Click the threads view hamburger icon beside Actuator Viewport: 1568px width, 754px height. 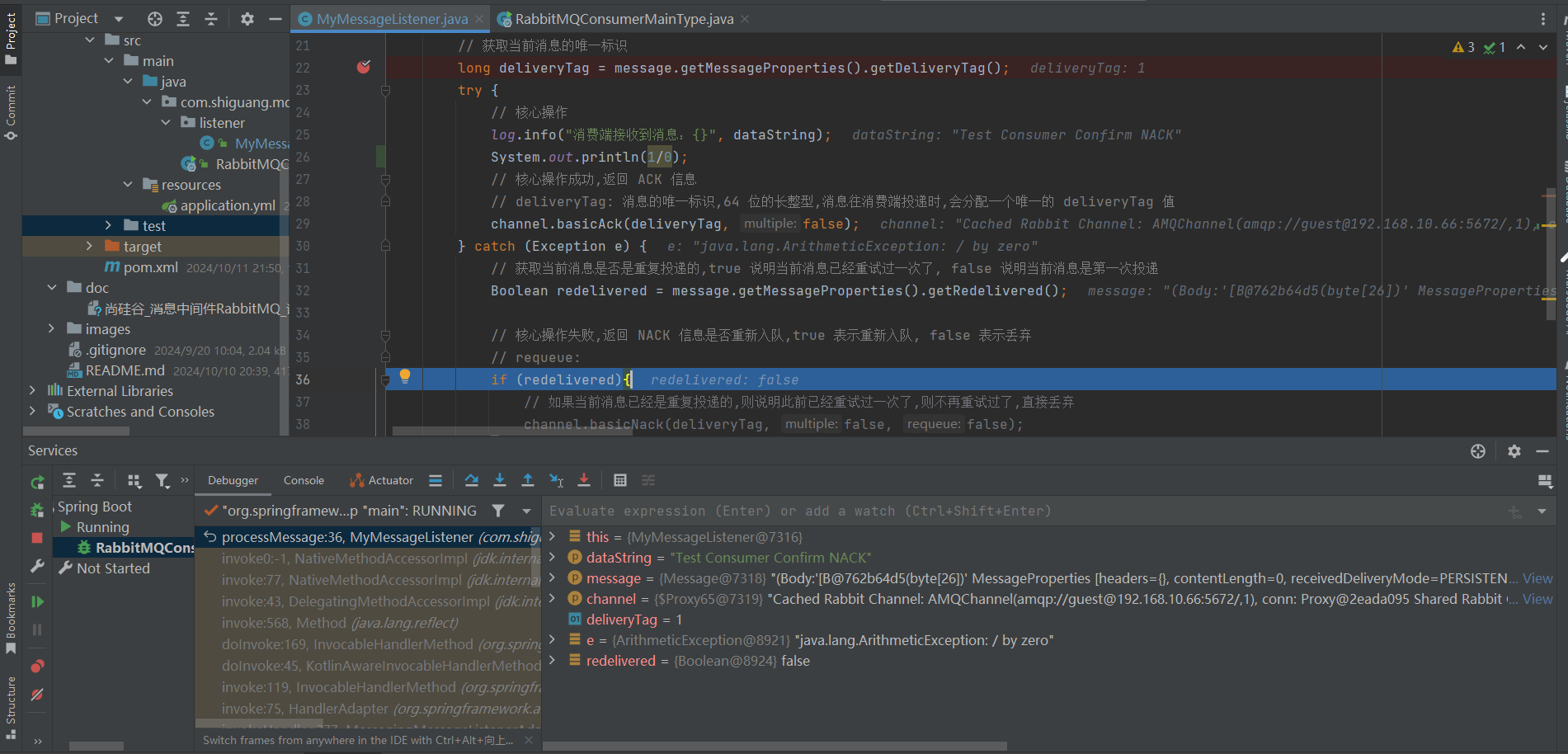coord(436,480)
